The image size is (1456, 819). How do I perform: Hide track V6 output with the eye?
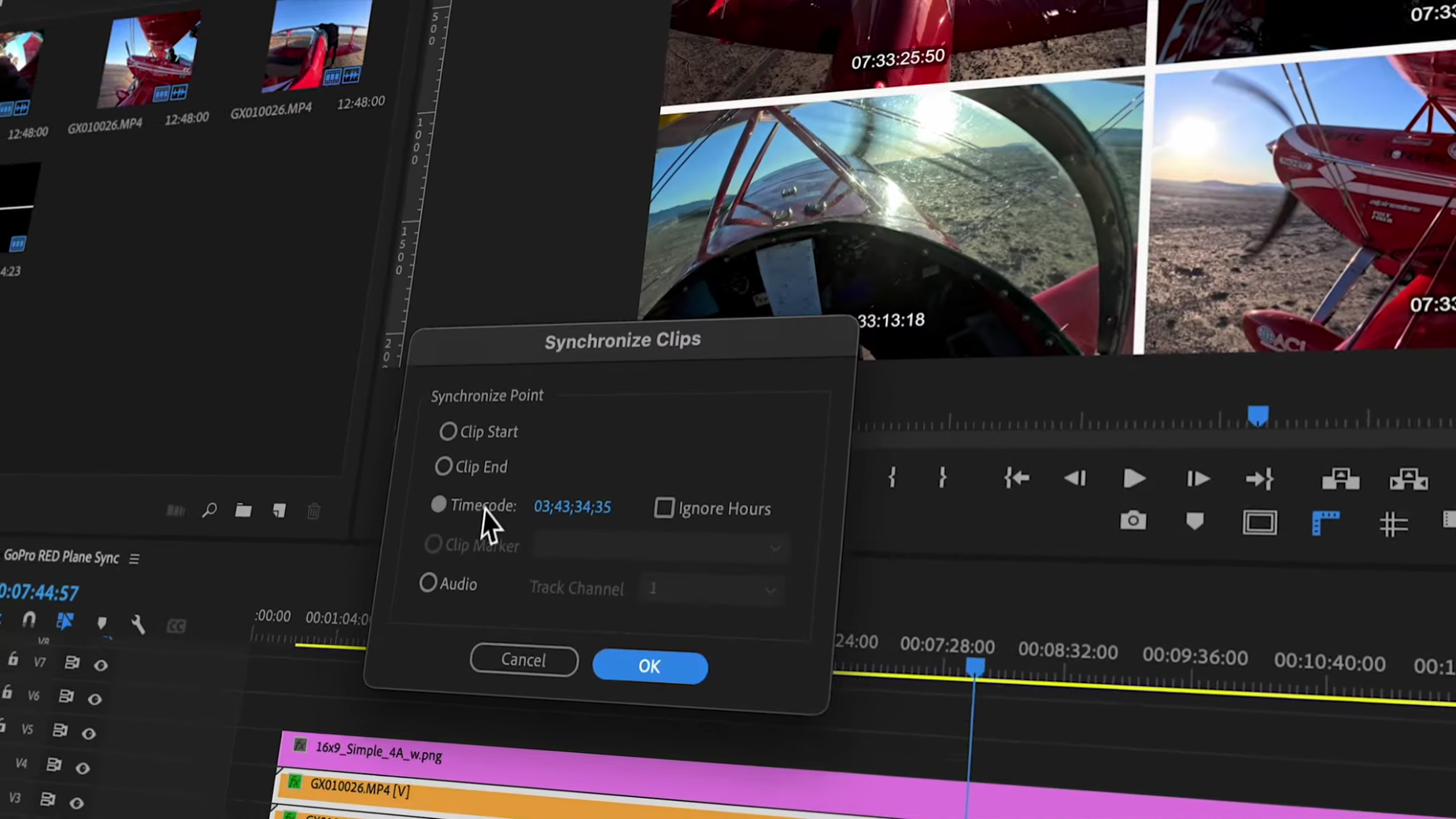[94, 699]
